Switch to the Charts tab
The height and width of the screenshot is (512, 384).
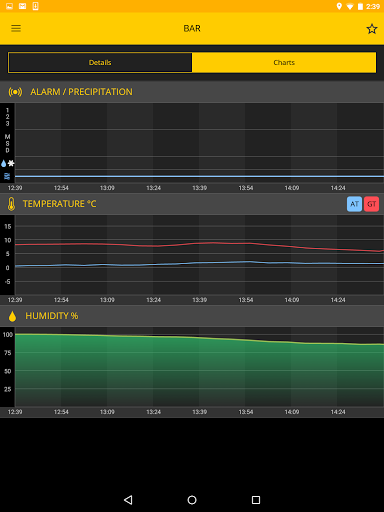click(x=284, y=62)
